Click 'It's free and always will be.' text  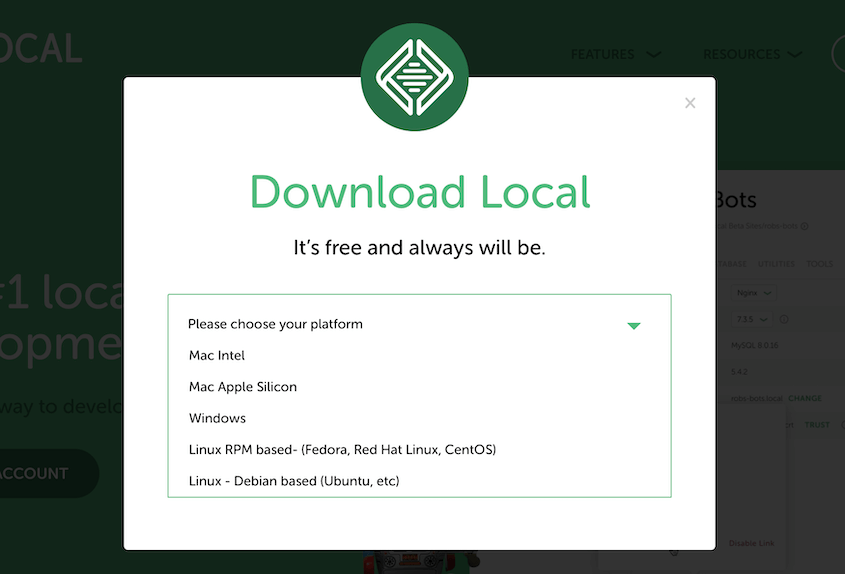coord(419,247)
